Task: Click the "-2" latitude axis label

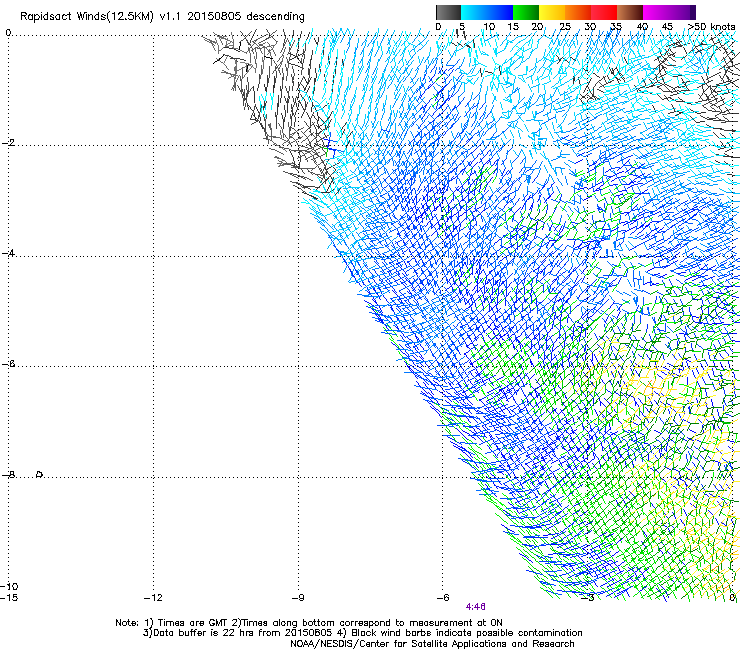Action: pos(8,143)
